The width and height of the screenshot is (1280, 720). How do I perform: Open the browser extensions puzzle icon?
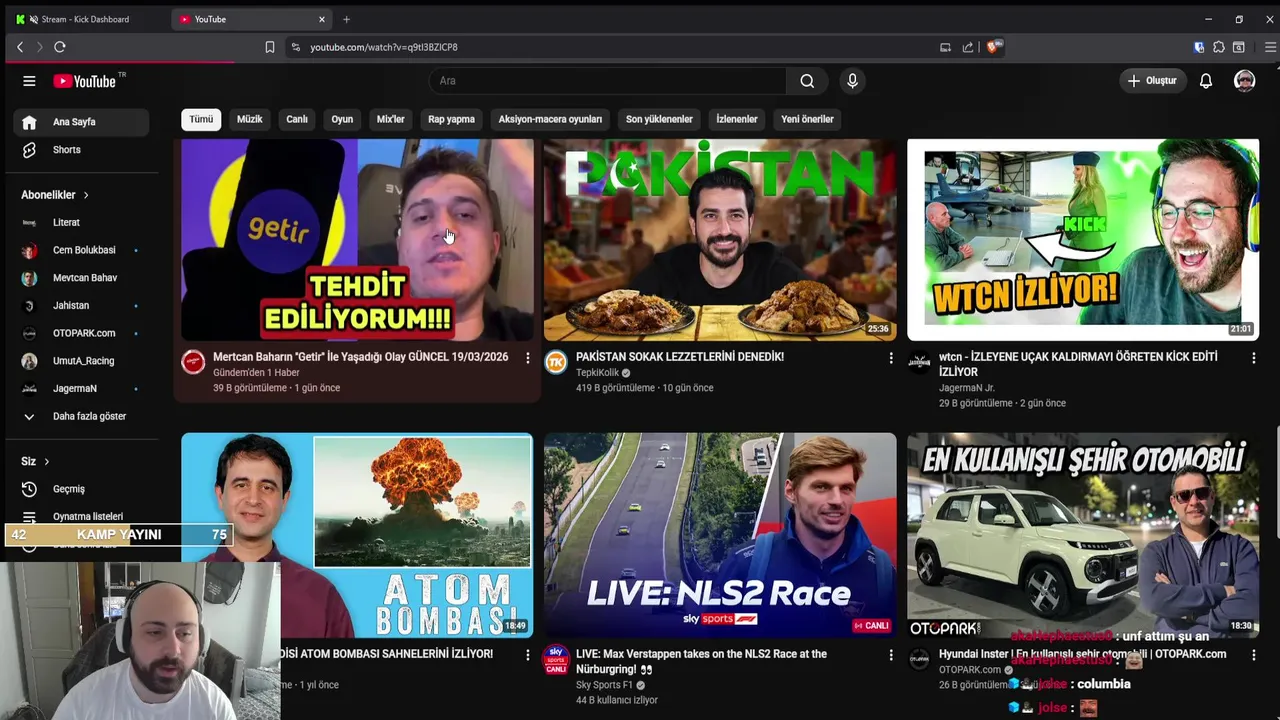pos(1219,47)
